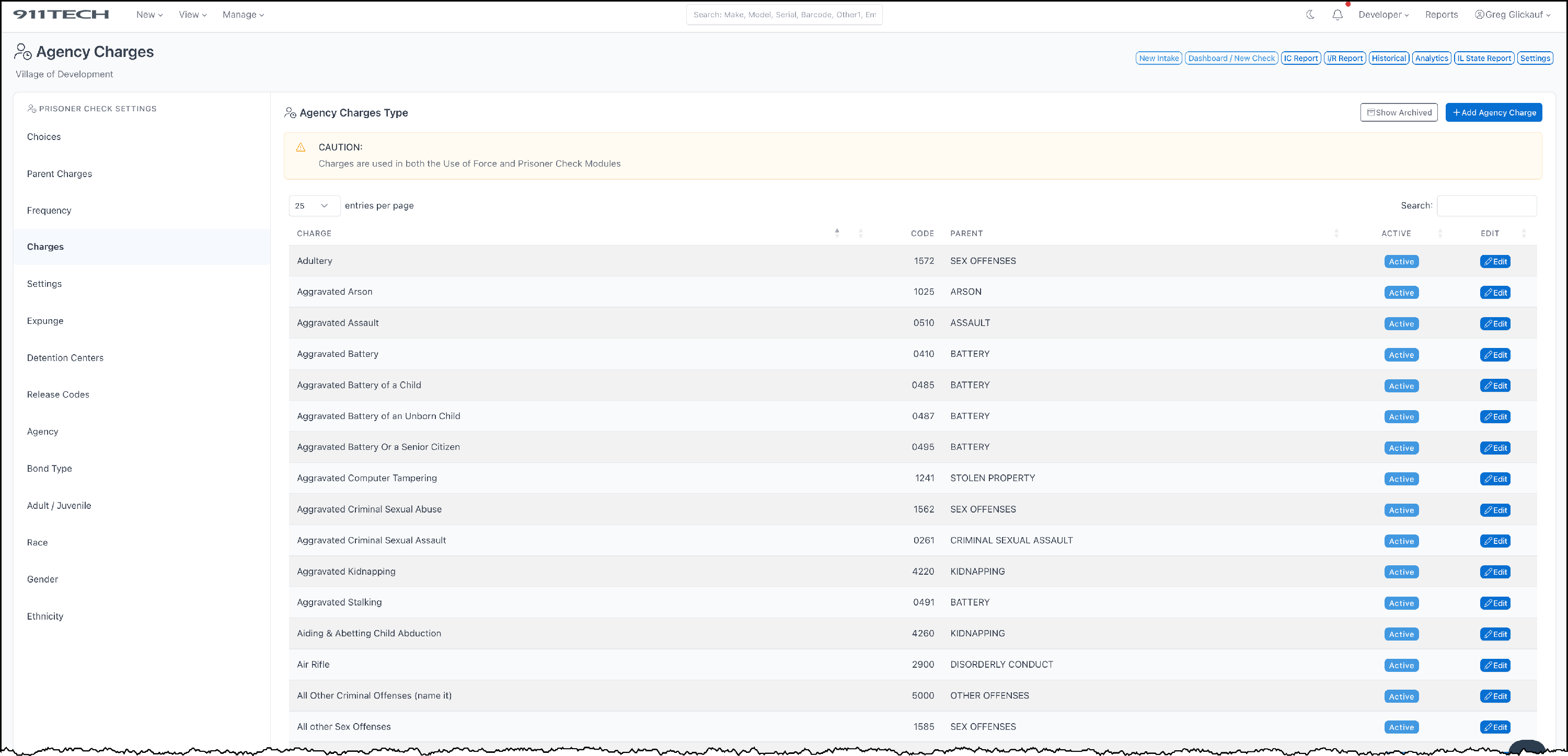Screen dimensions: 1568x756
Task: Click pencil Edit for Adultery charge
Action: (1494, 261)
